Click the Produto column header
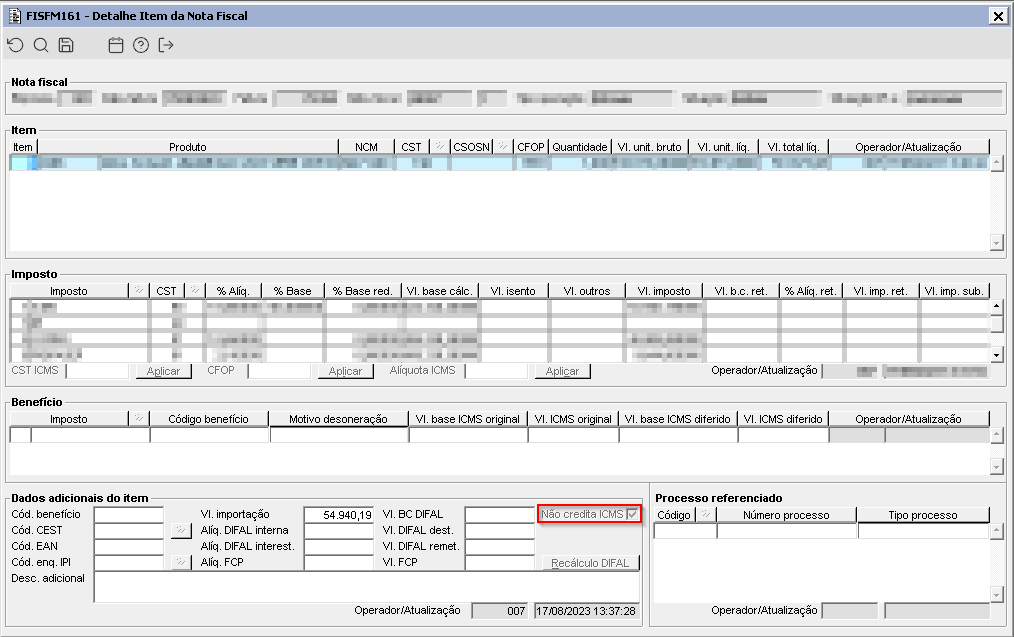The width and height of the screenshot is (1014, 637). pyautogui.click(x=188, y=147)
